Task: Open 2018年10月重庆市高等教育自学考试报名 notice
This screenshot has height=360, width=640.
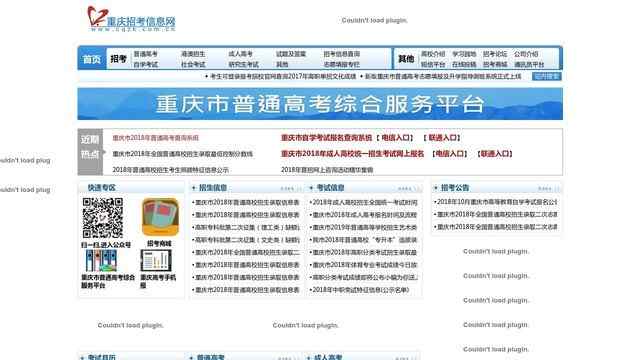Action: click(x=496, y=202)
